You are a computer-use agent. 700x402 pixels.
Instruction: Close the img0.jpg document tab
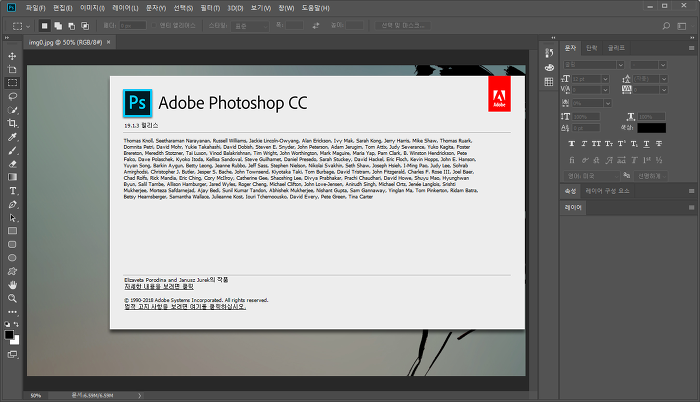pos(108,42)
